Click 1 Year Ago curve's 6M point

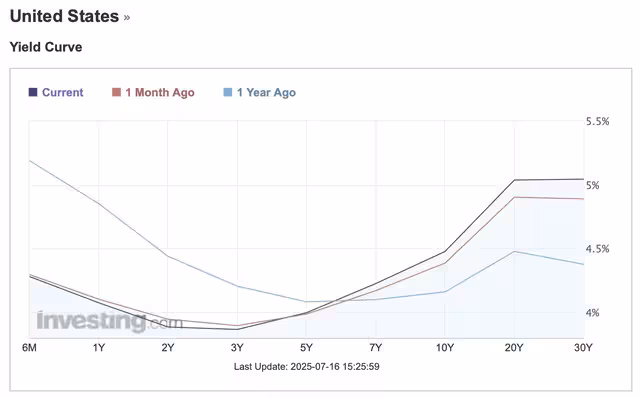point(30,161)
